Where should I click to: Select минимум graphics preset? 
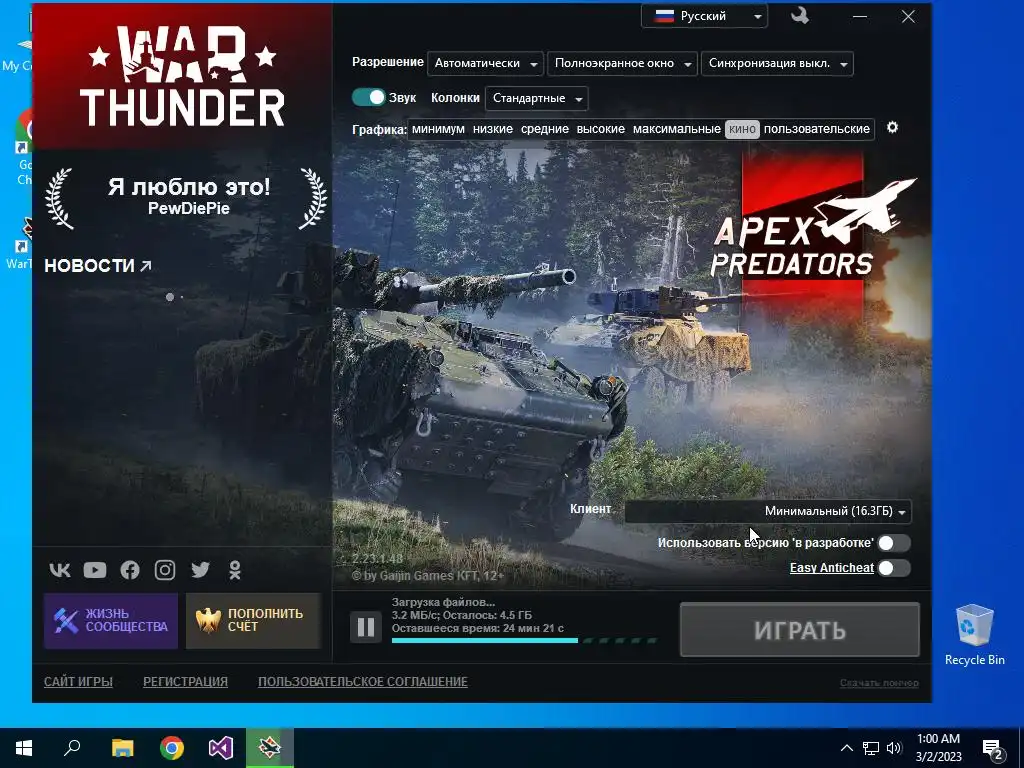point(438,129)
